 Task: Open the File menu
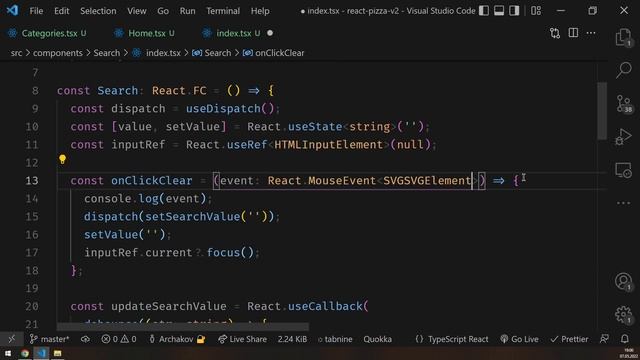point(36,11)
